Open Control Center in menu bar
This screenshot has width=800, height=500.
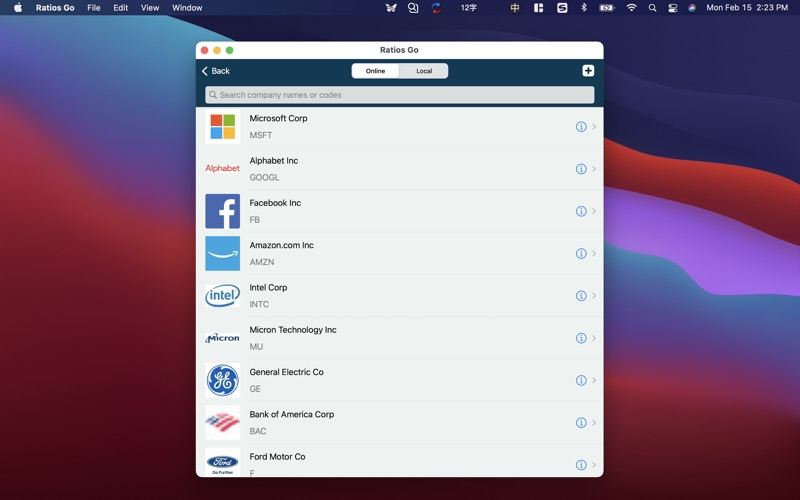(x=672, y=8)
